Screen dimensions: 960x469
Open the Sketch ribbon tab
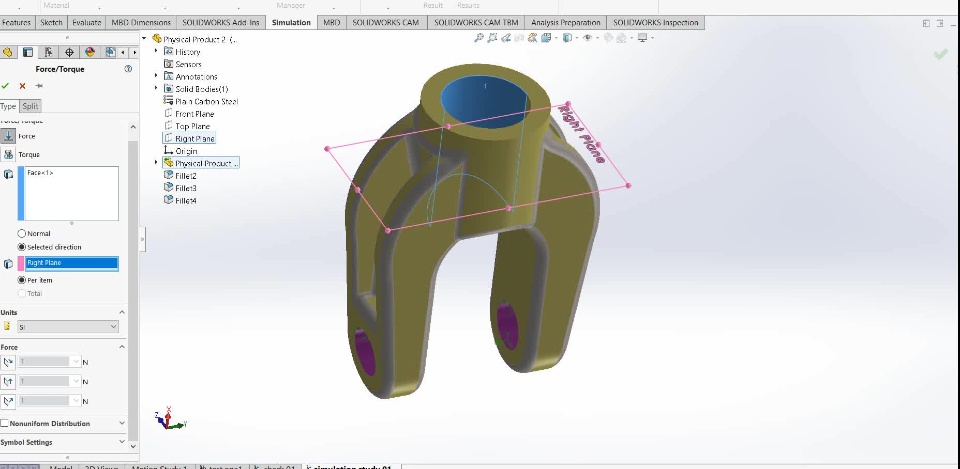(x=51, y=23)
